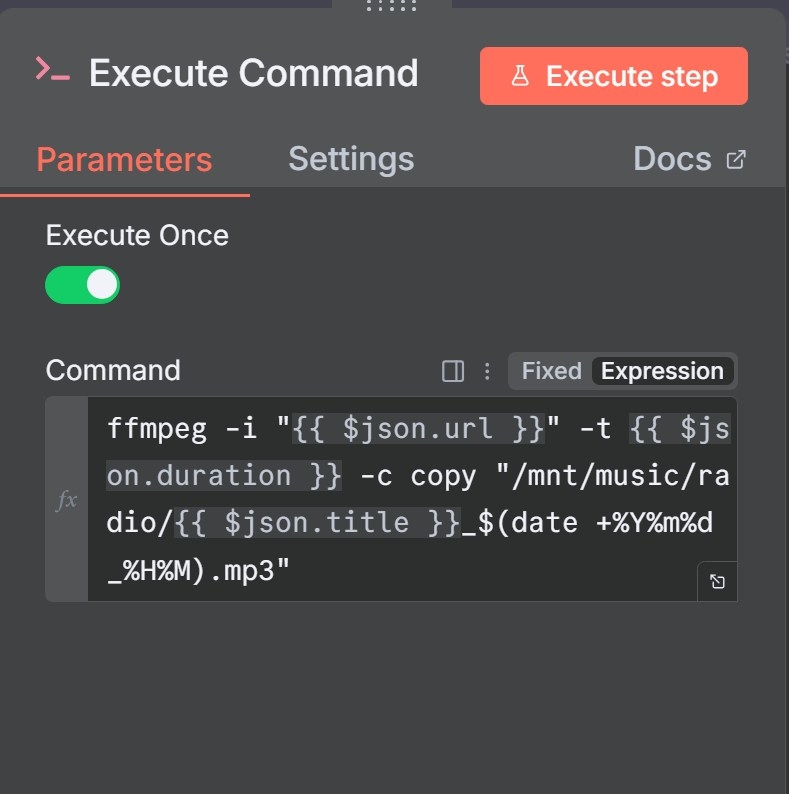Click the flask icon in Execute step
Viewport: 789px width, 794px height.
click(x=520, y=77)
